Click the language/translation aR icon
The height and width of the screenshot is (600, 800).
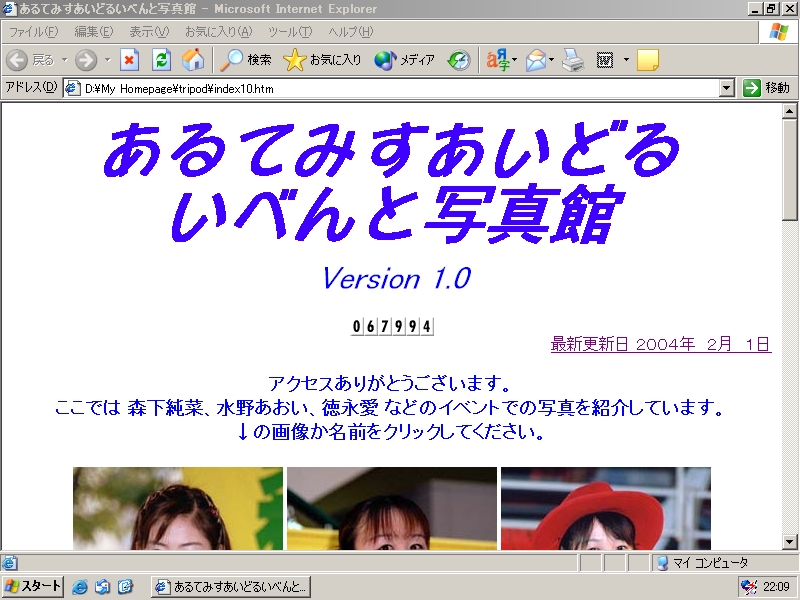(x=497, y=60)
